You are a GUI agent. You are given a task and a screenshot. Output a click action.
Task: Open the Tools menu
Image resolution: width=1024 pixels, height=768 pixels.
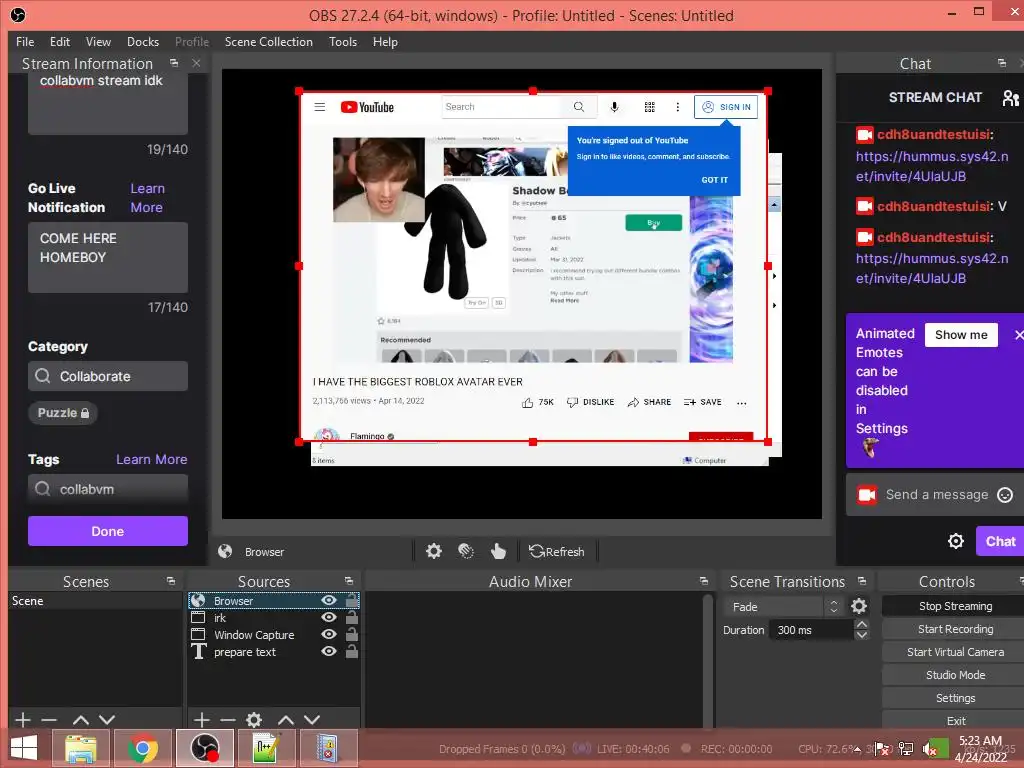(343, 42)
